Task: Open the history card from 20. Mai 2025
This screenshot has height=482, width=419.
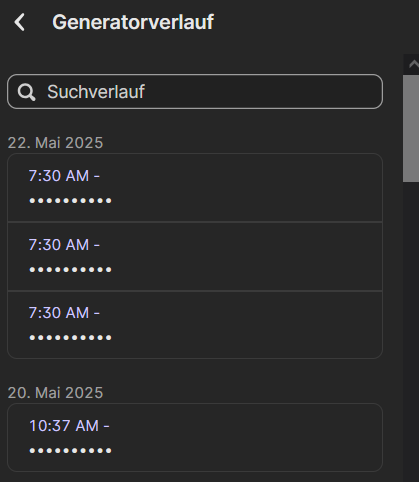Action: click(x=195, y=438)
